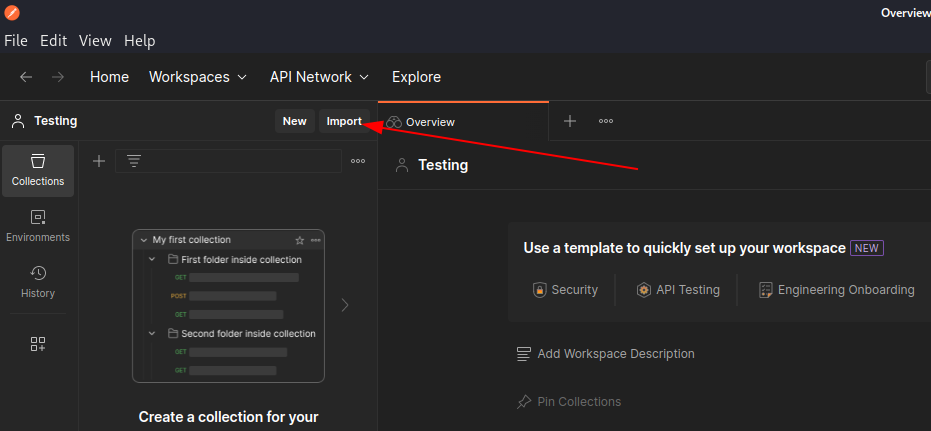Choose the Security template

(x=566, y=290)
